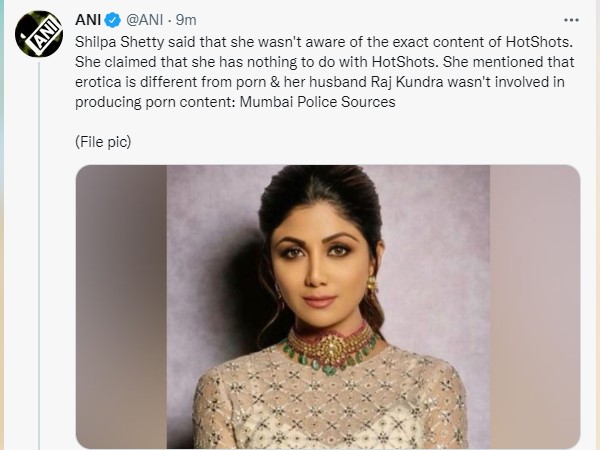This screenshot has height=450, width=600.
Task: Open the tweet's three-dot more menu
Action: pyautogui.click(x=571, y=19)
